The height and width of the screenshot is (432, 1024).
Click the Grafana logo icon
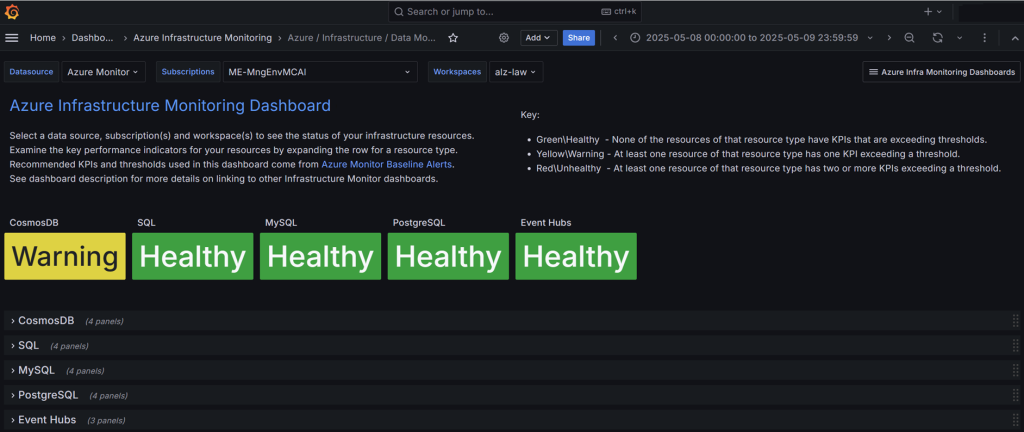[11, 12]
